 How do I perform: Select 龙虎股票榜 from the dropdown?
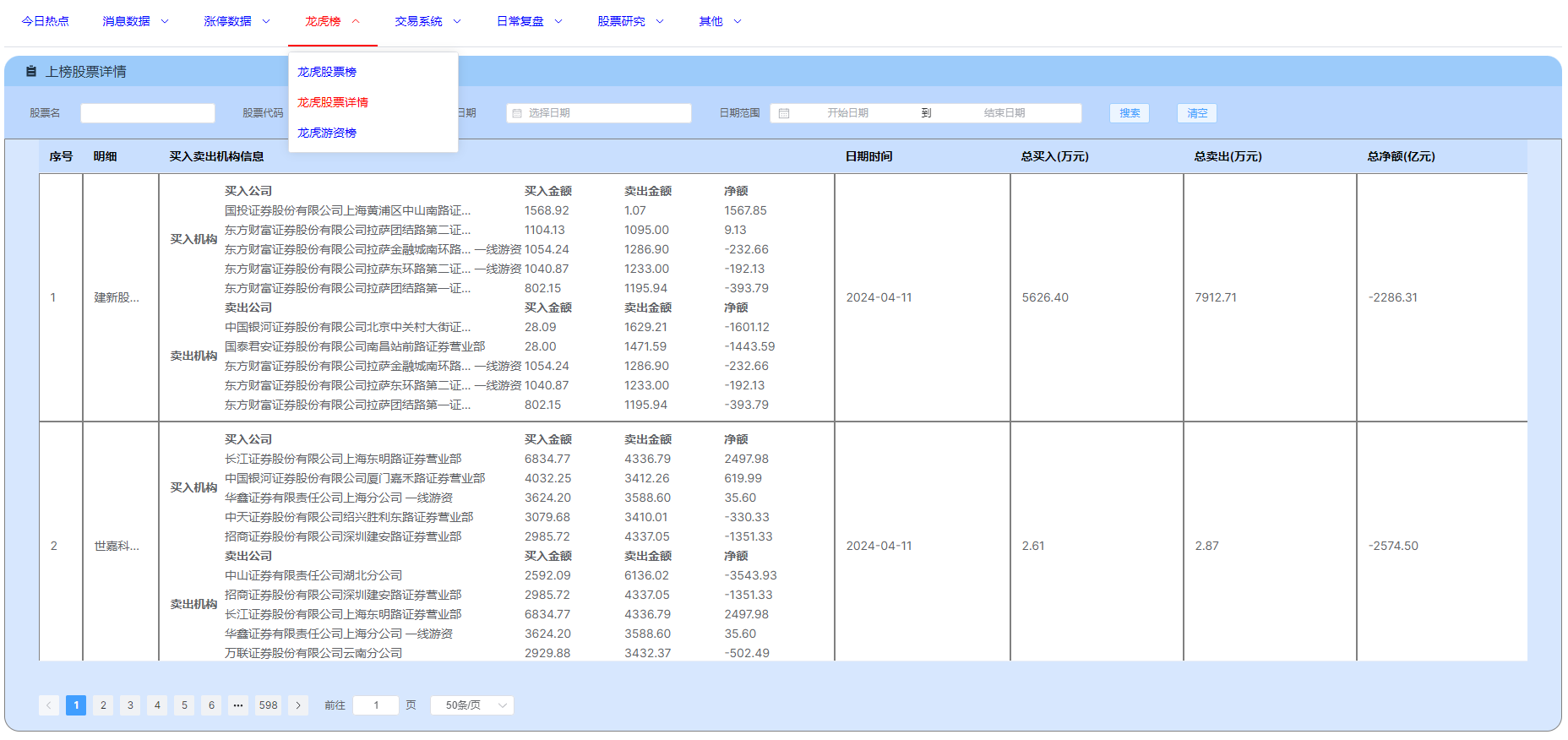[327, 72]
